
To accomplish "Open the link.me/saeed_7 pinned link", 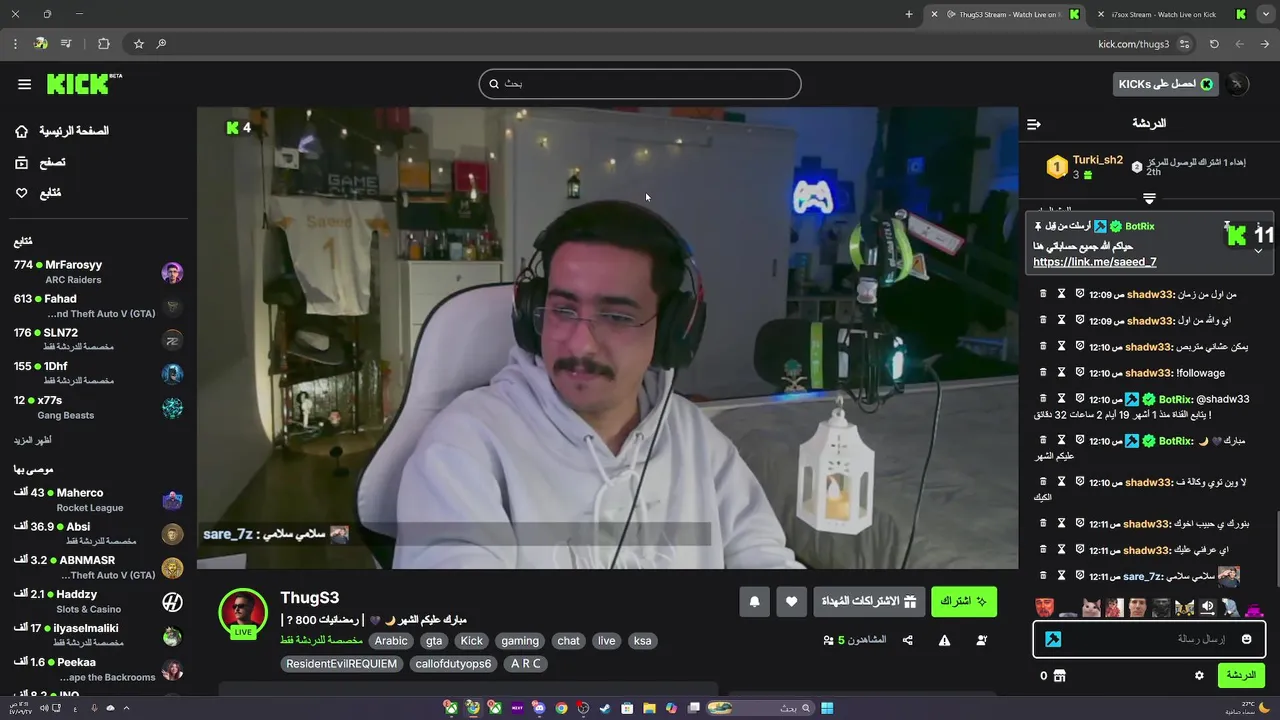I will point(1095,262).
